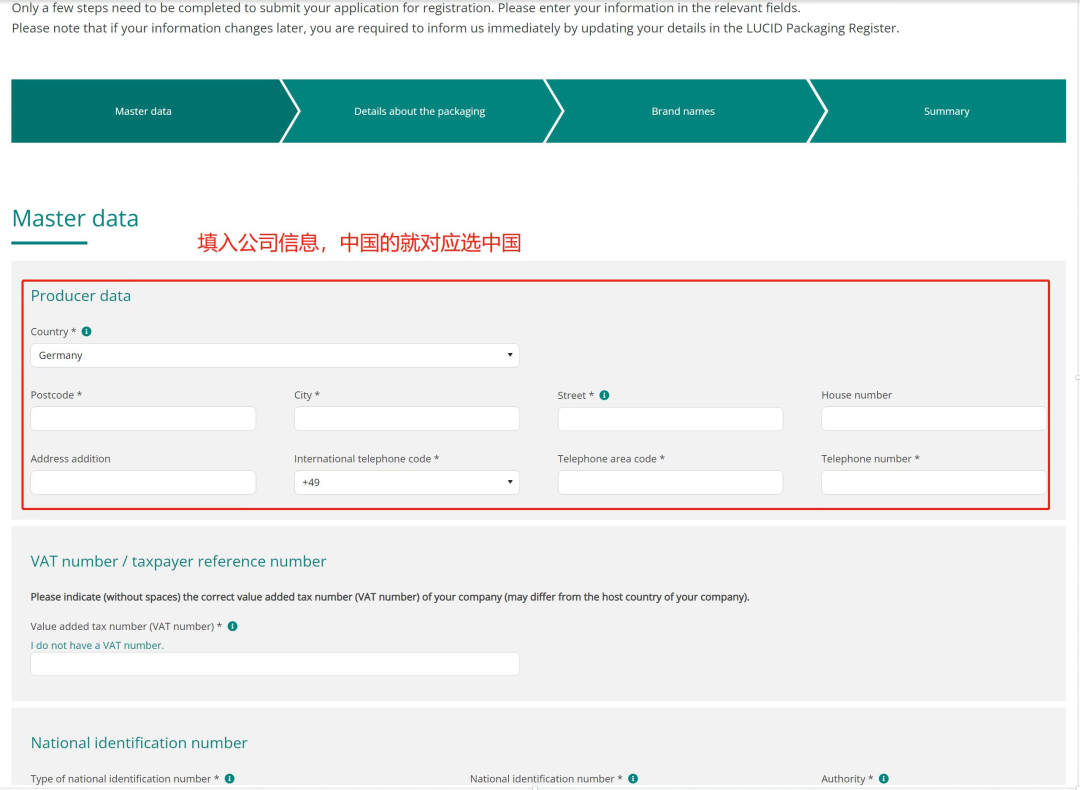Click info icon by Type of national identification number
1080x790 pixels.
(x=229, y=778)
